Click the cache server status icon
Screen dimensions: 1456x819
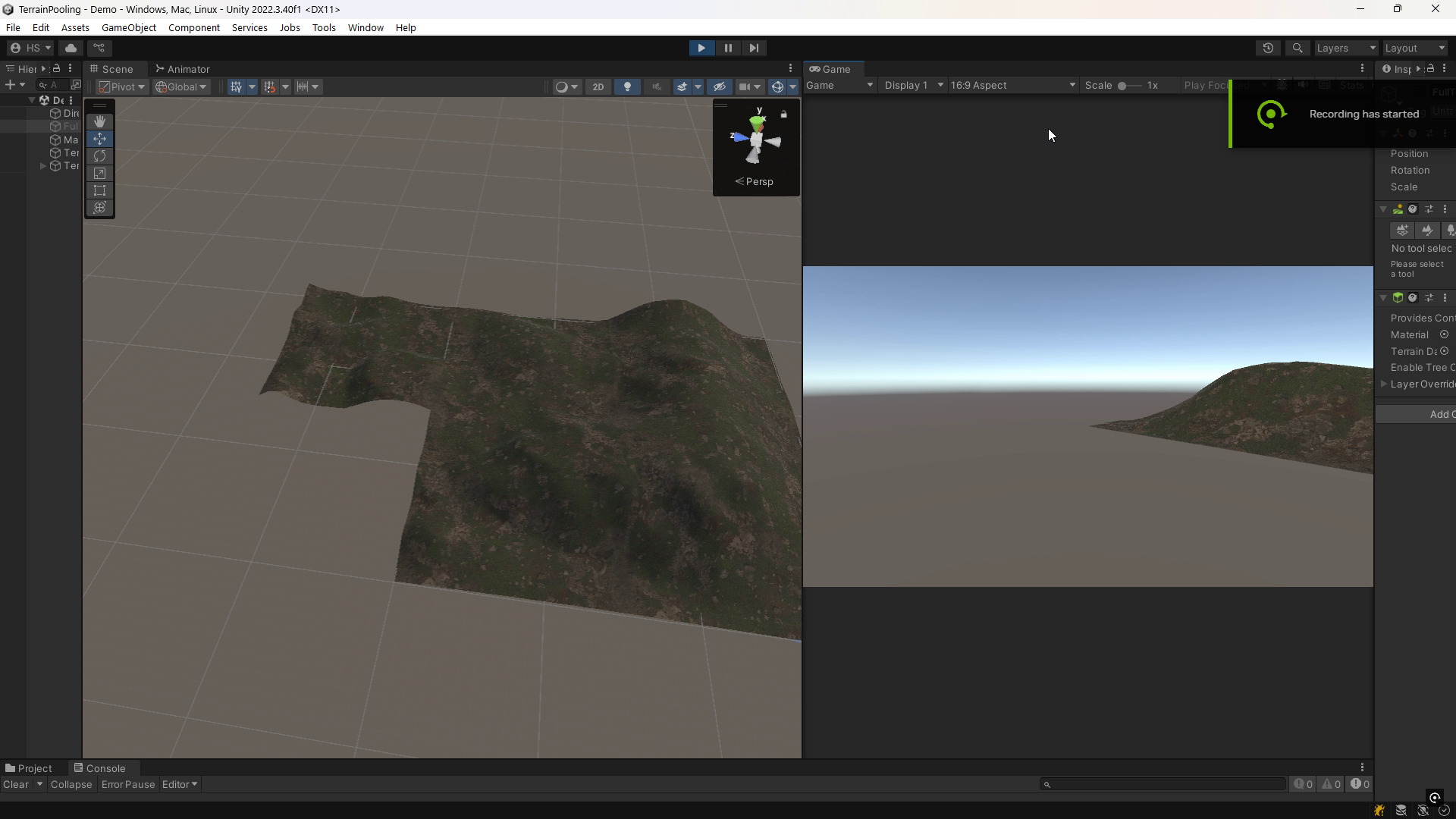(1401, 811)
